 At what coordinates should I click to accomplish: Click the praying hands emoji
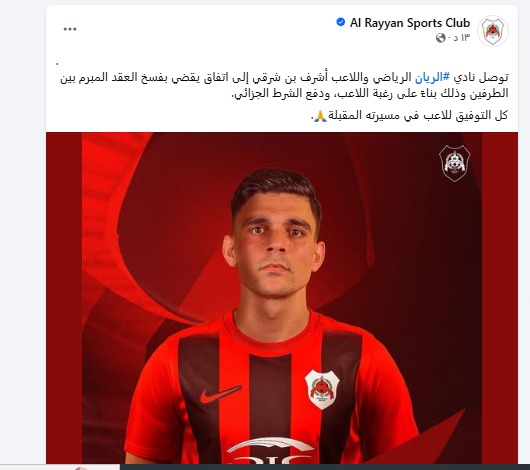point(320,116)
